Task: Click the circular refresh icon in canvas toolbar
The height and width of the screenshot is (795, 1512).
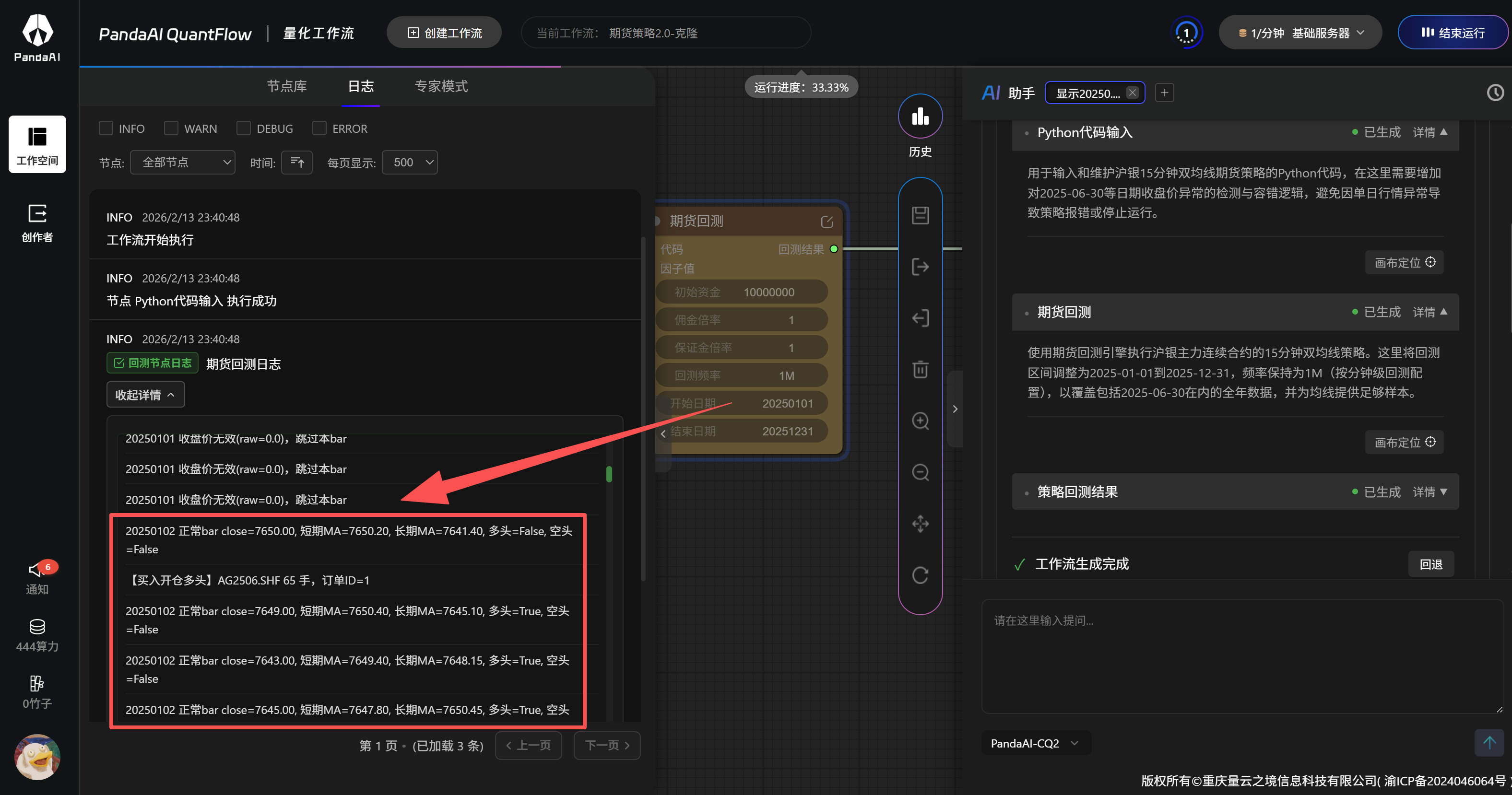Action: [x=920, y=575]
